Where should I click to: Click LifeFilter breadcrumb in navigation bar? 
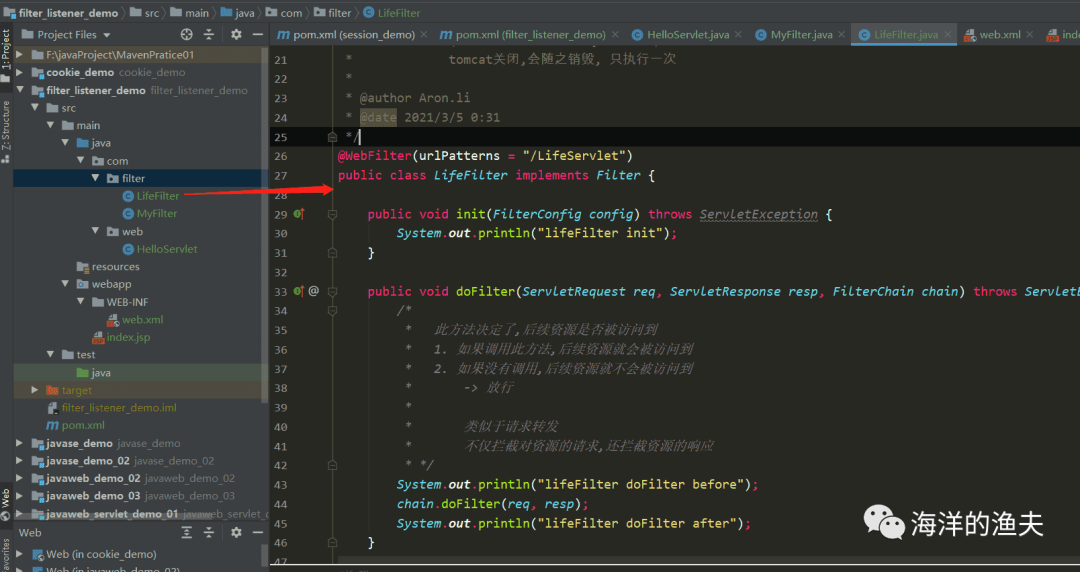click(x=391, y=12)
